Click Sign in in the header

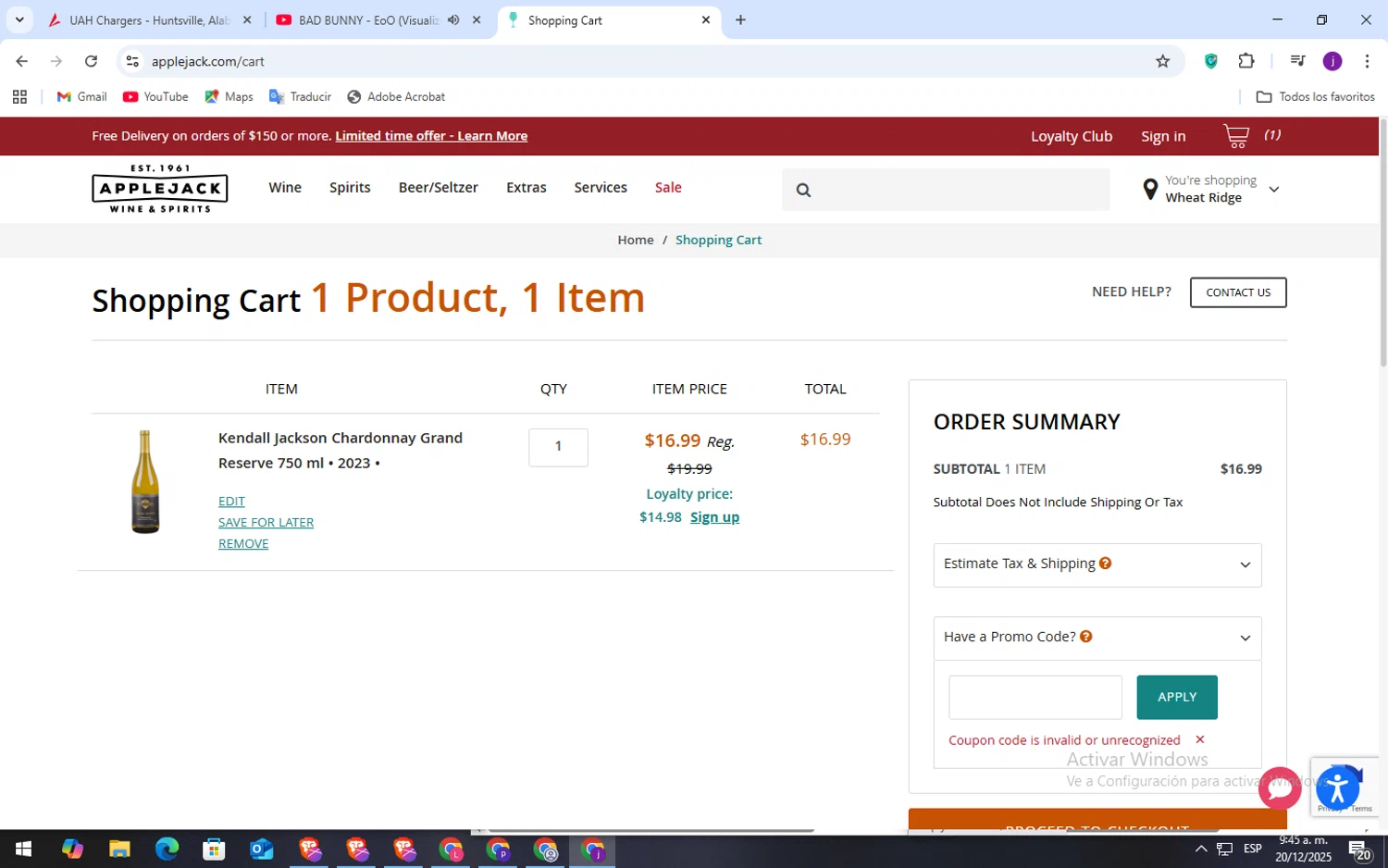[1163, 136]
